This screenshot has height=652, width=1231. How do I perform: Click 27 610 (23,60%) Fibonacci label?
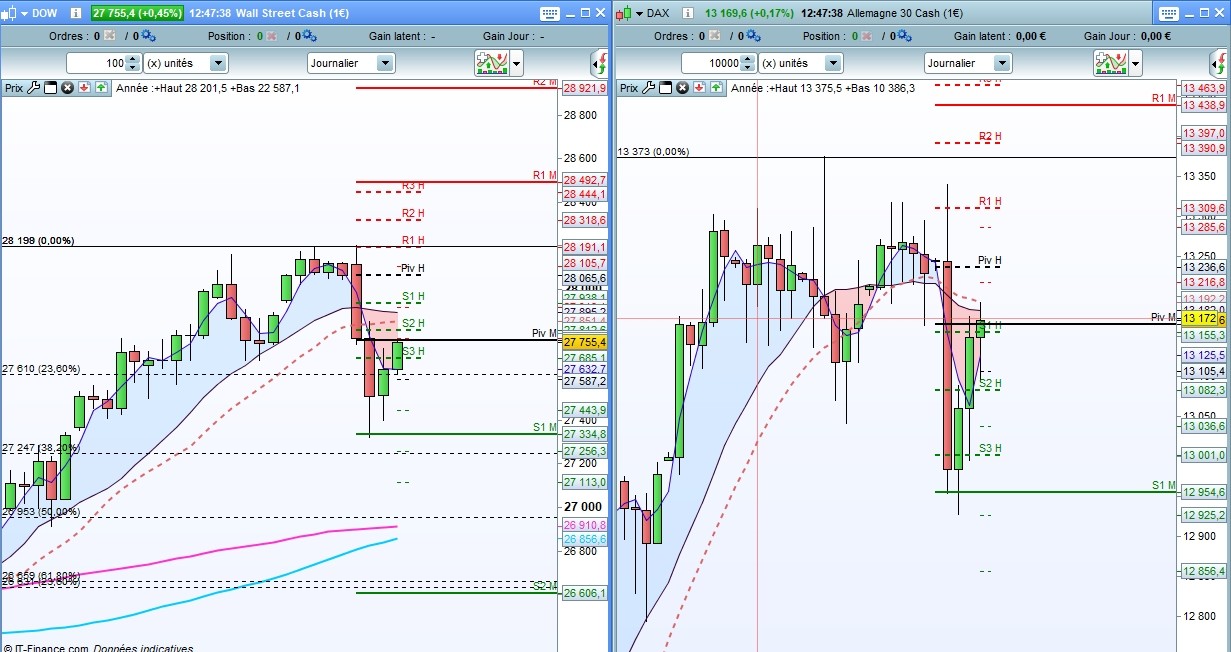[41, 369]
